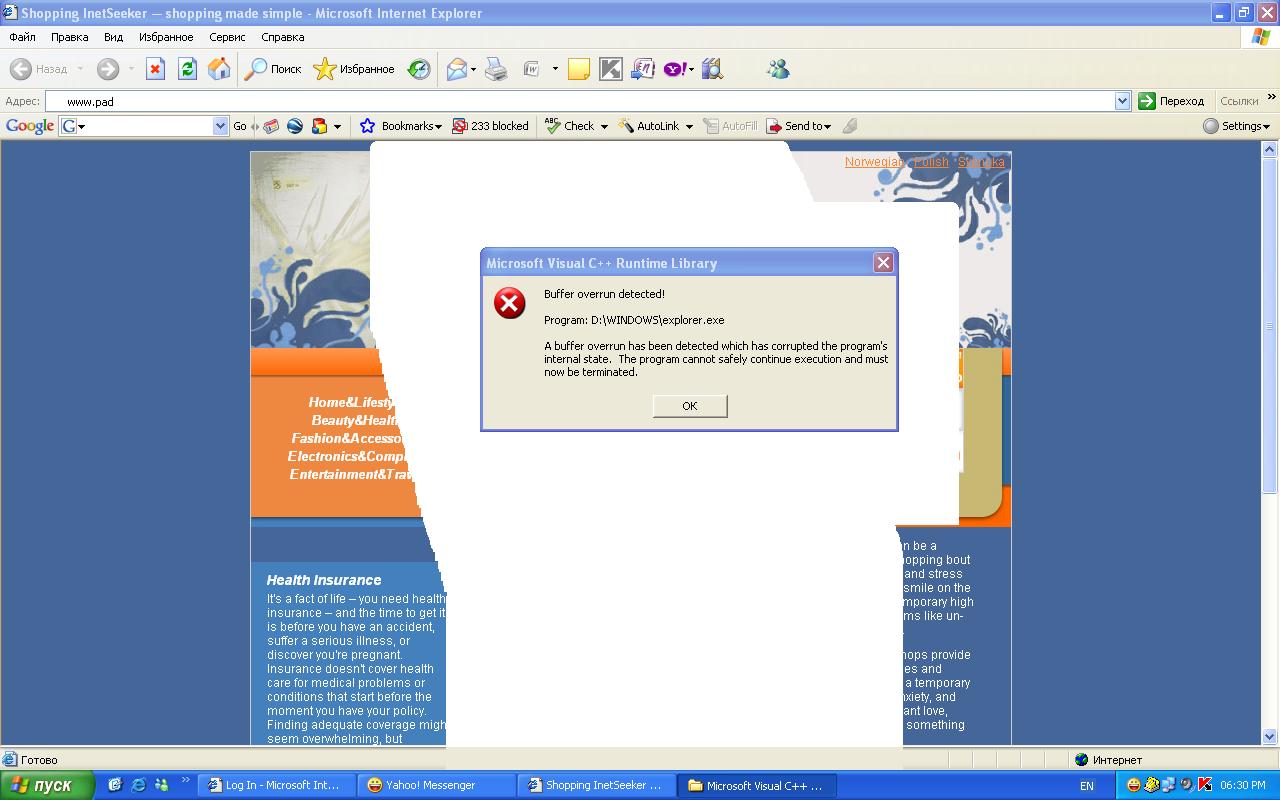Click the Norwegian language link
Viewport: 1280px width, 800px height.
tap(874, 162)
